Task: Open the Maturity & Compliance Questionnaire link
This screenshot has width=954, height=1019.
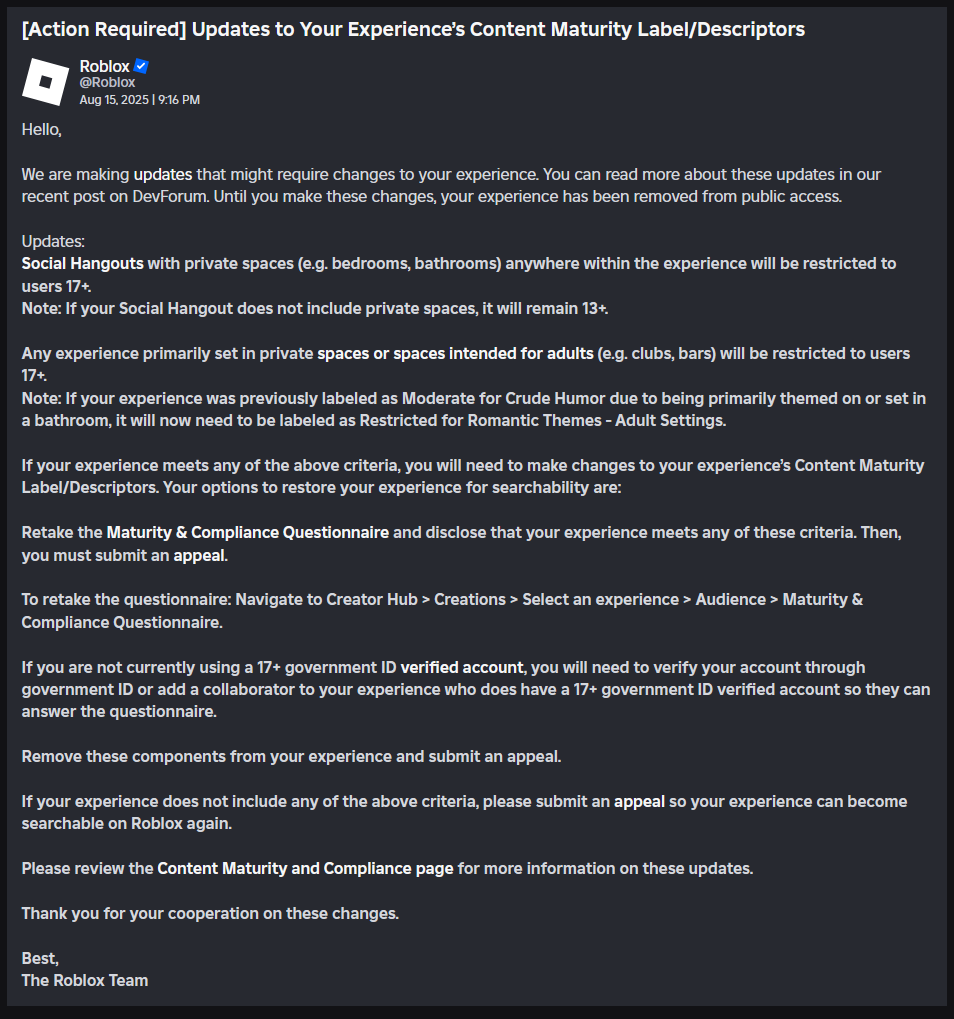Action: point(248,532)
